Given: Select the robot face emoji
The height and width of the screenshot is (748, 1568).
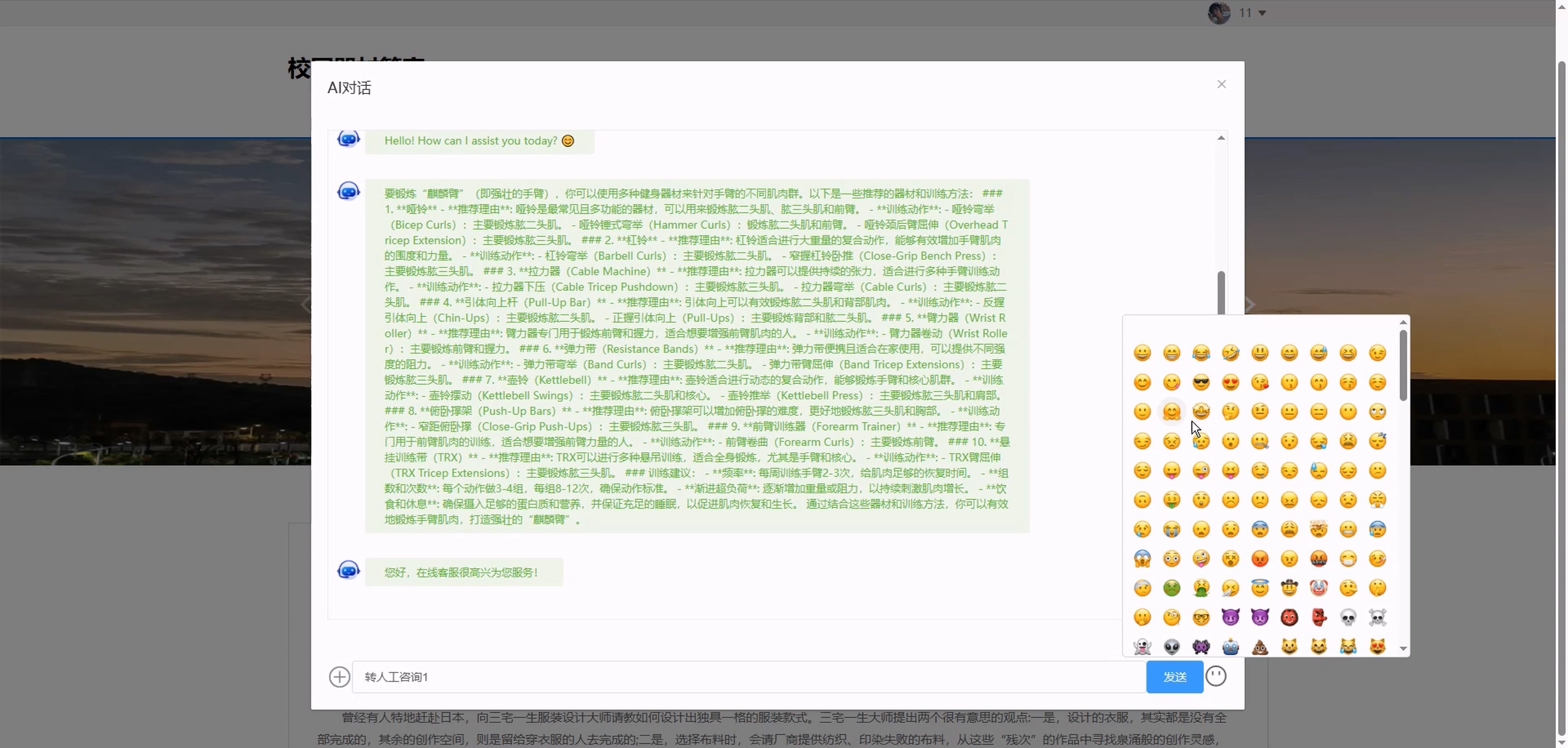Looking at the screenshot, I should point(1230,646).
